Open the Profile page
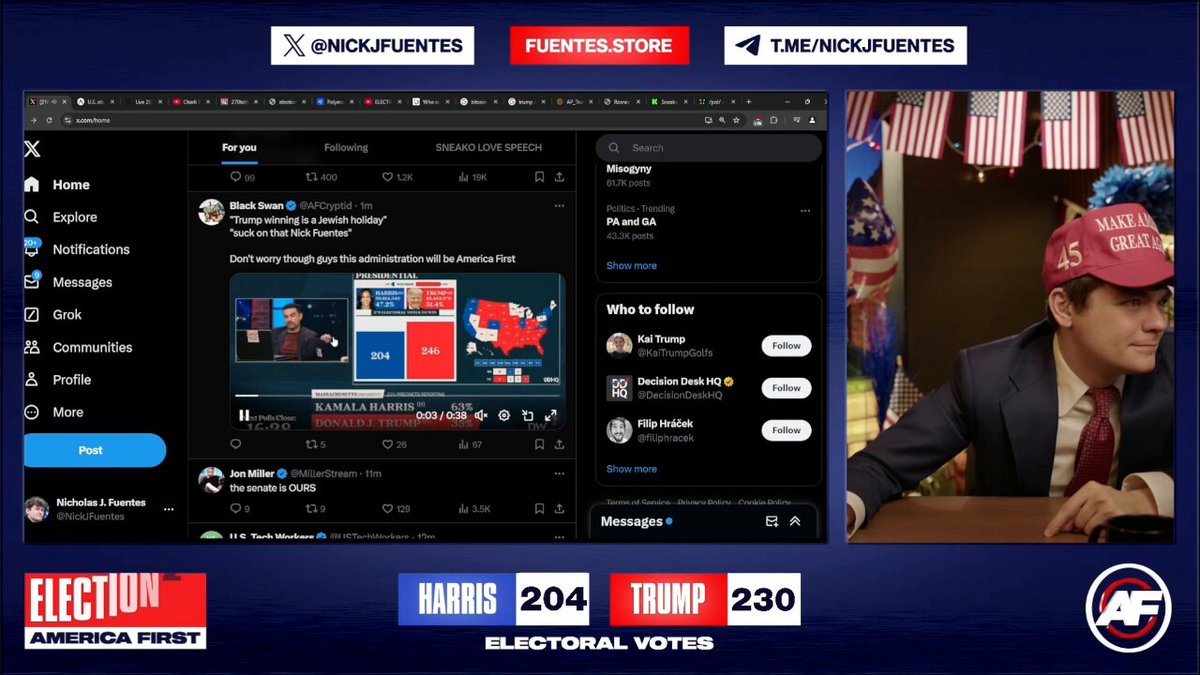The height and width of the screenshot is (675, 1200). 58,380
